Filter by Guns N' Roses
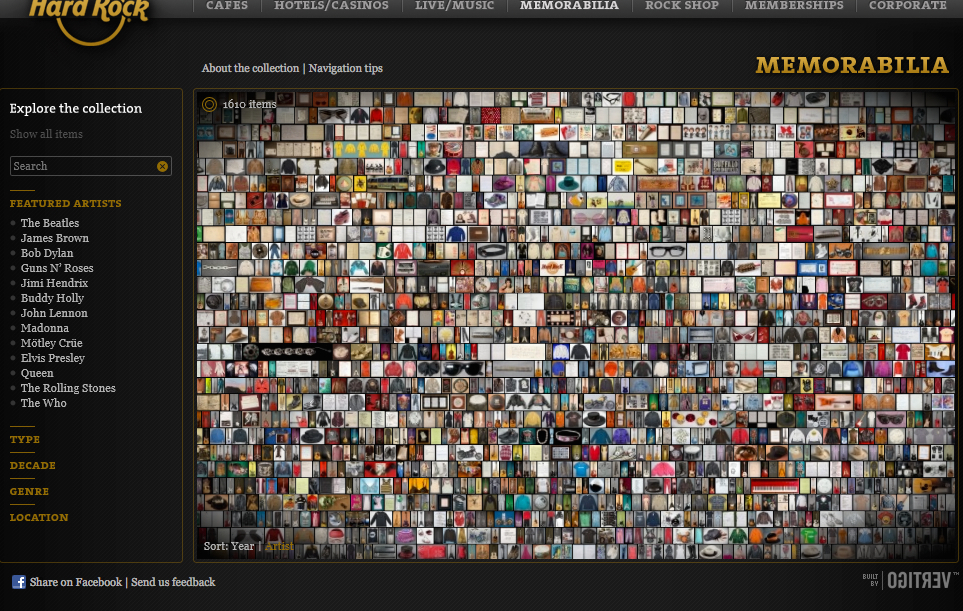Image resolution: width=963 pixels, height=611 pixels. 57,268
